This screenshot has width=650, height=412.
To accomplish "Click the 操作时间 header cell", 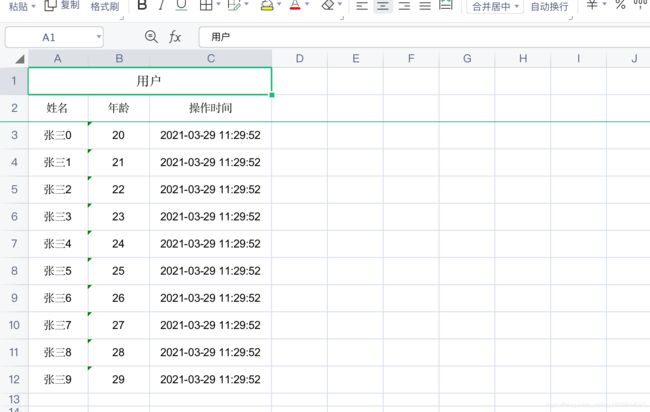I will pos(211,108).
